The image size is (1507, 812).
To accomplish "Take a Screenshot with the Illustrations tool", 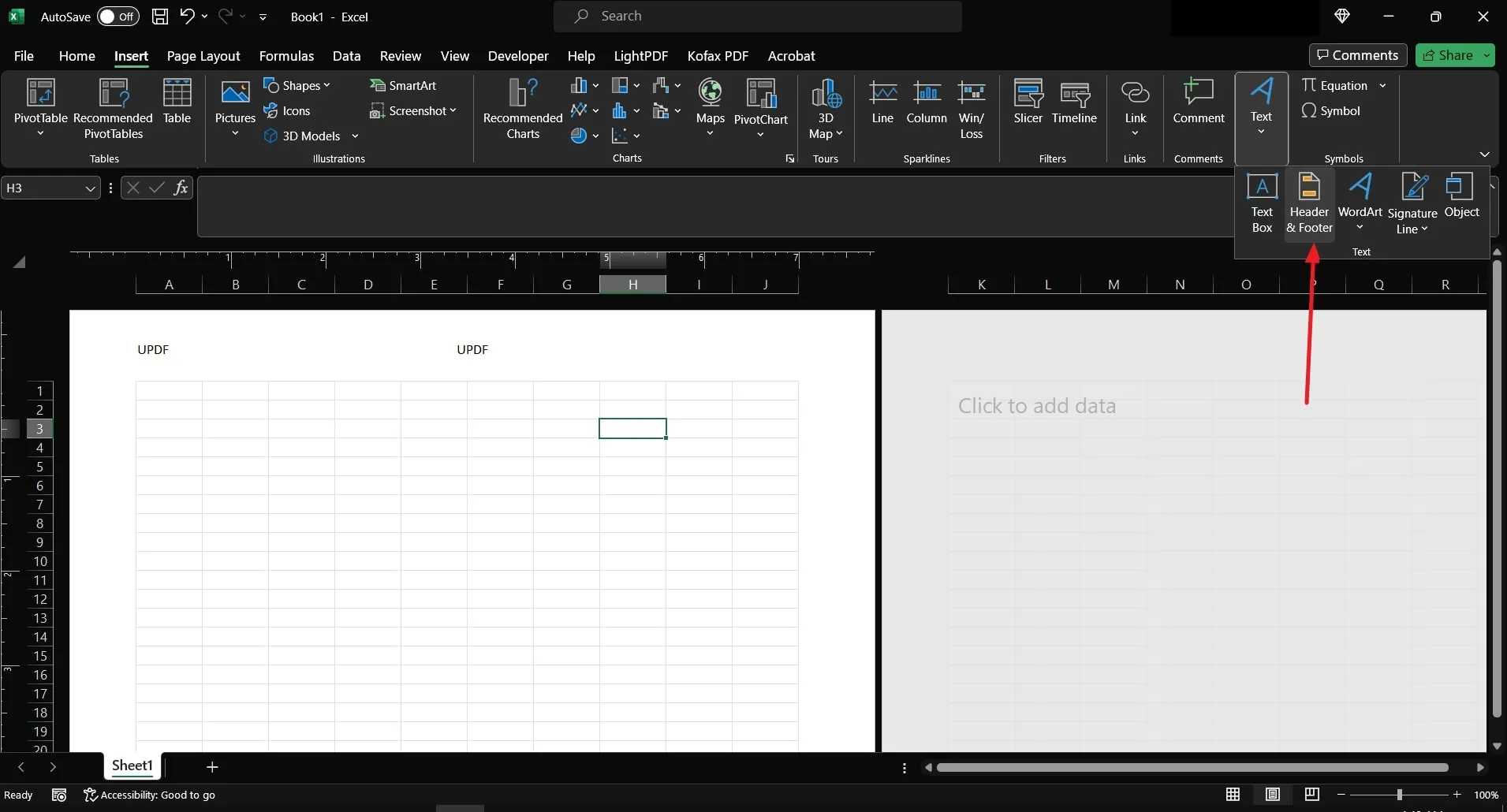I will coord(413,111).
